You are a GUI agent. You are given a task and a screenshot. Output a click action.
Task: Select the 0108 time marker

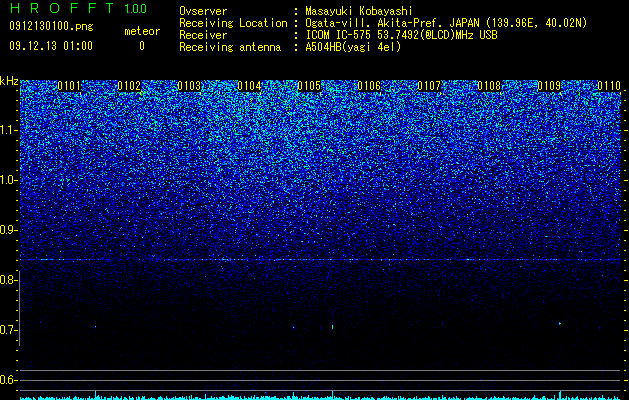click(489, 86)
